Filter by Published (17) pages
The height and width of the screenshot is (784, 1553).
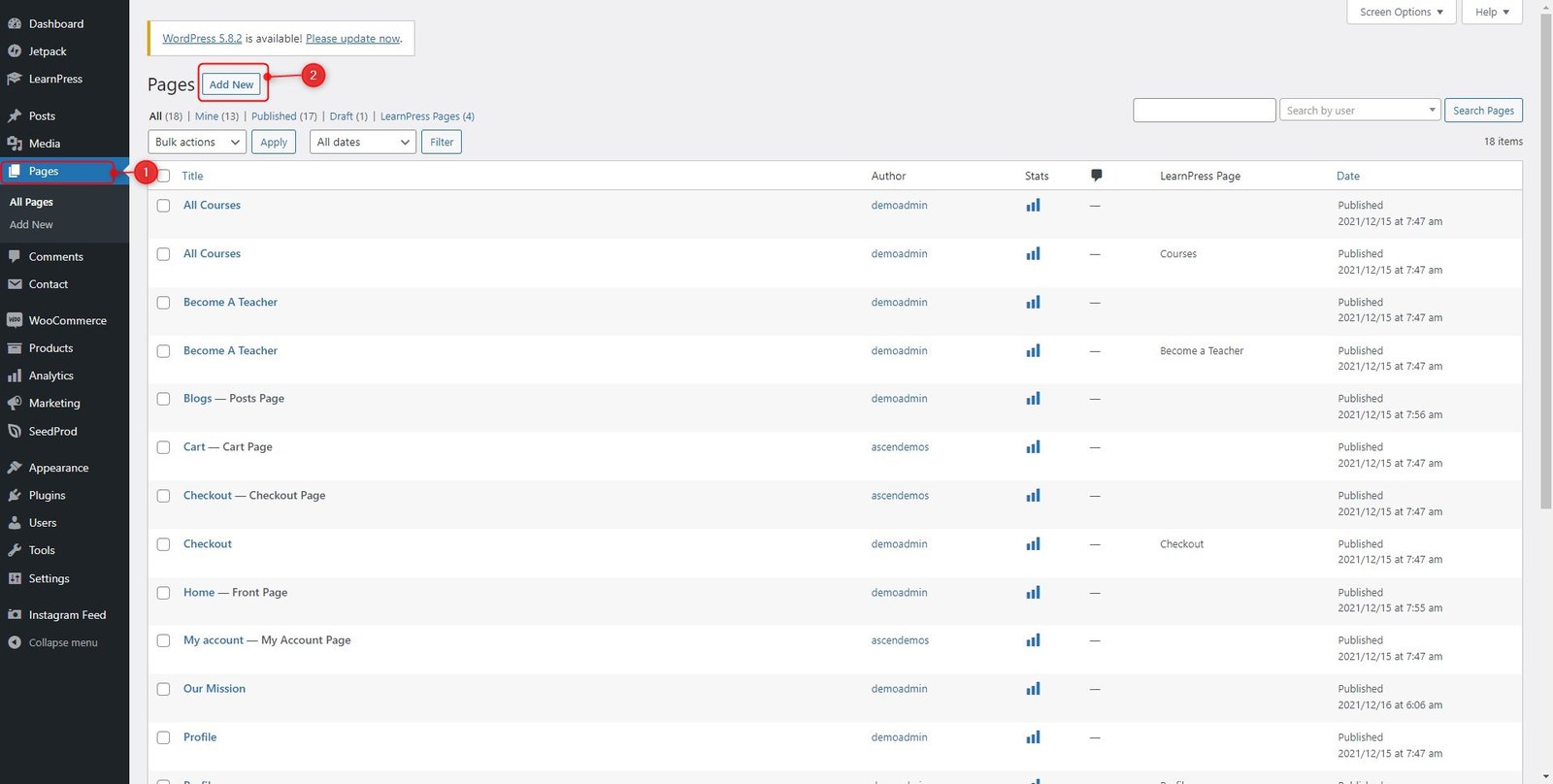[x=284, y=116]
